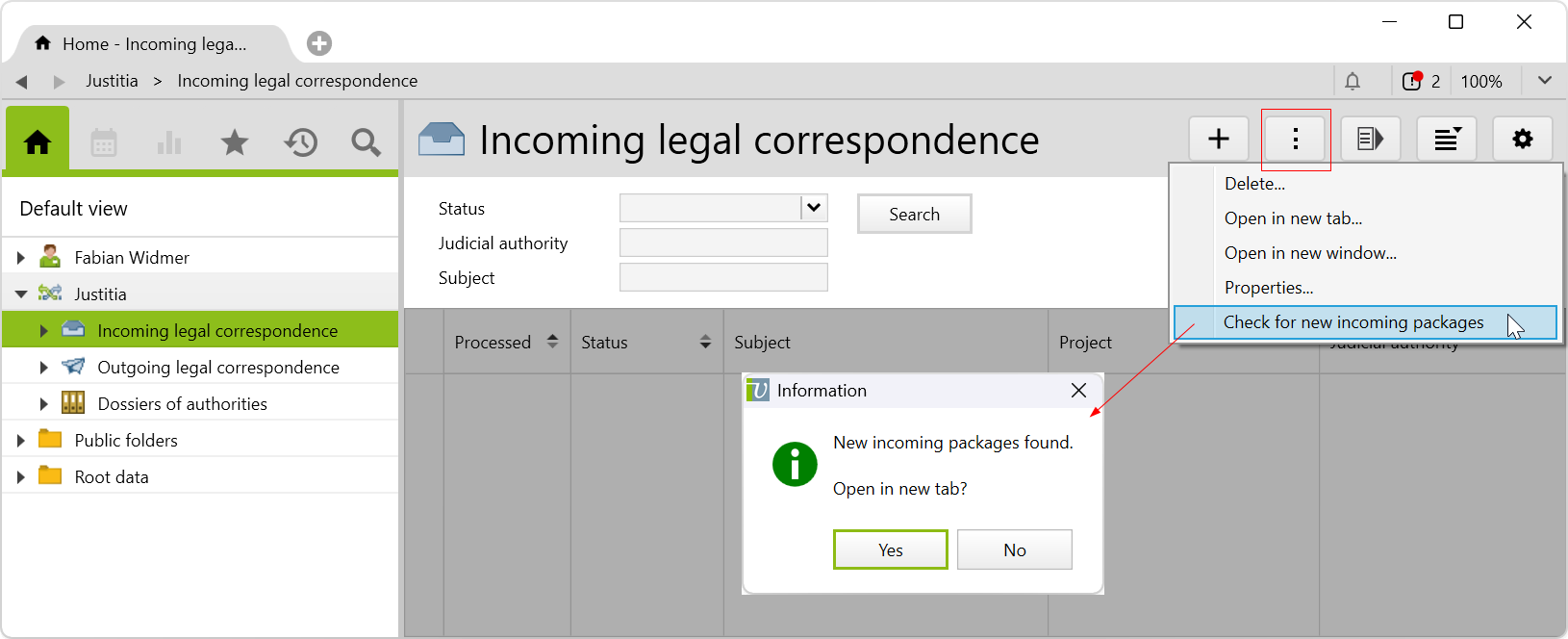Choose Properties... from the context menu
Viewport: 1568px width, 639px height.
(1268, 288)
